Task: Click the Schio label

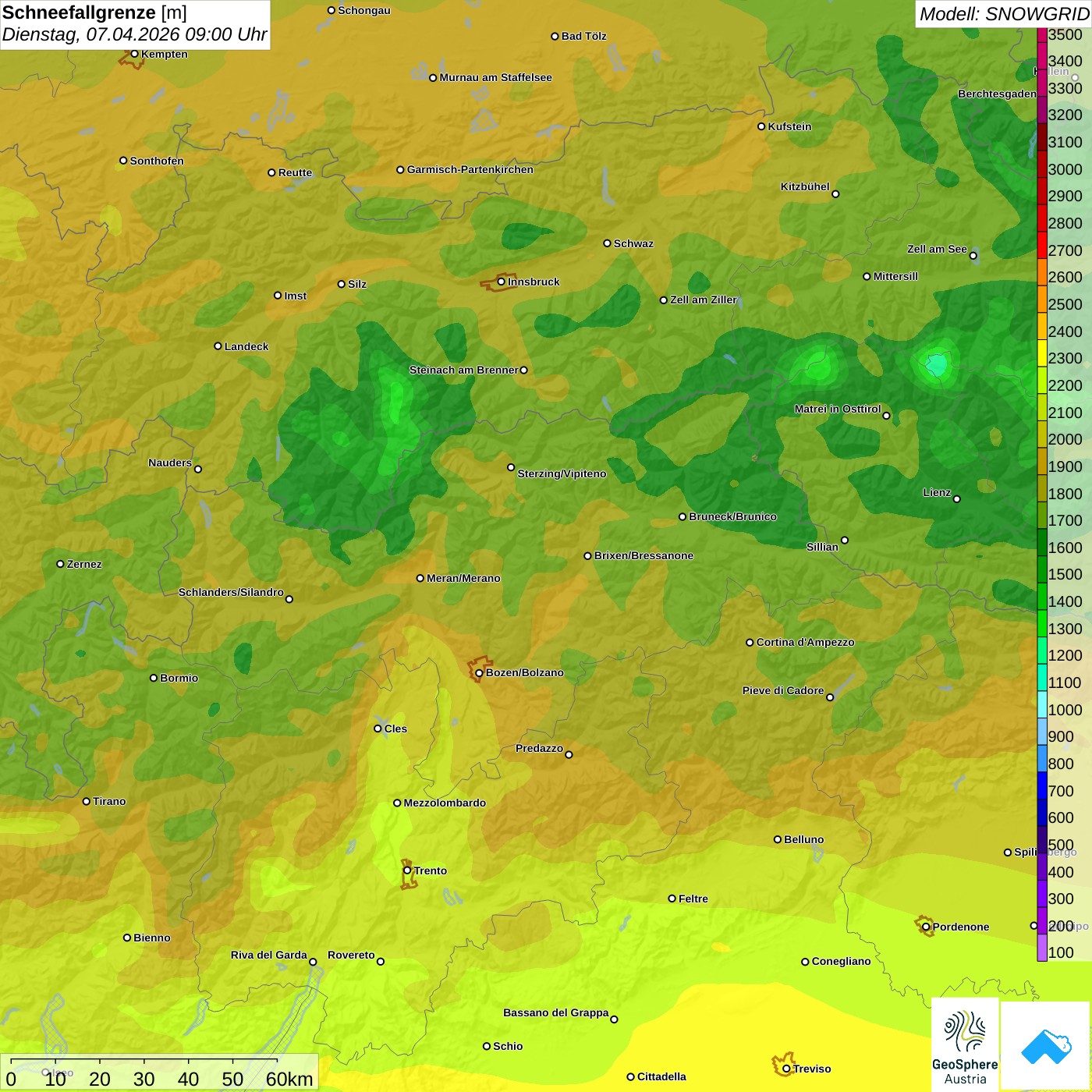Action: coord(508,1046)
